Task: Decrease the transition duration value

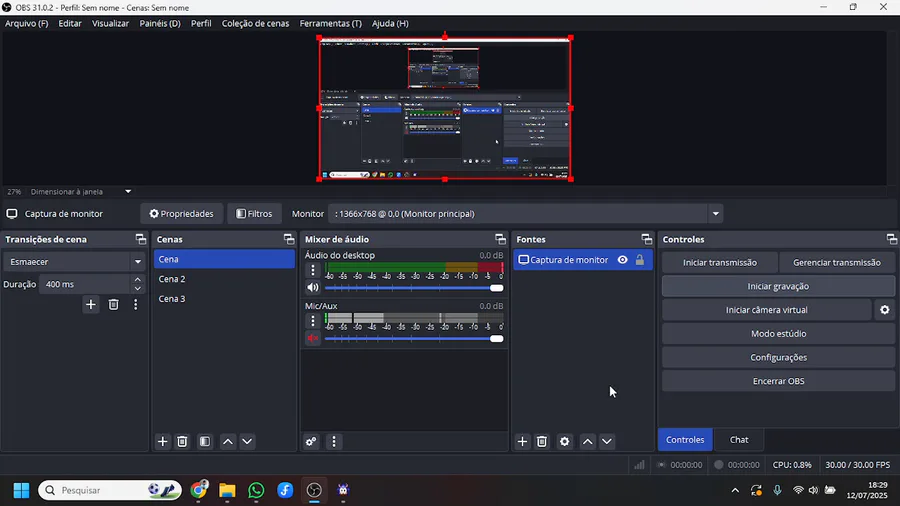Action: coord(138,289)
